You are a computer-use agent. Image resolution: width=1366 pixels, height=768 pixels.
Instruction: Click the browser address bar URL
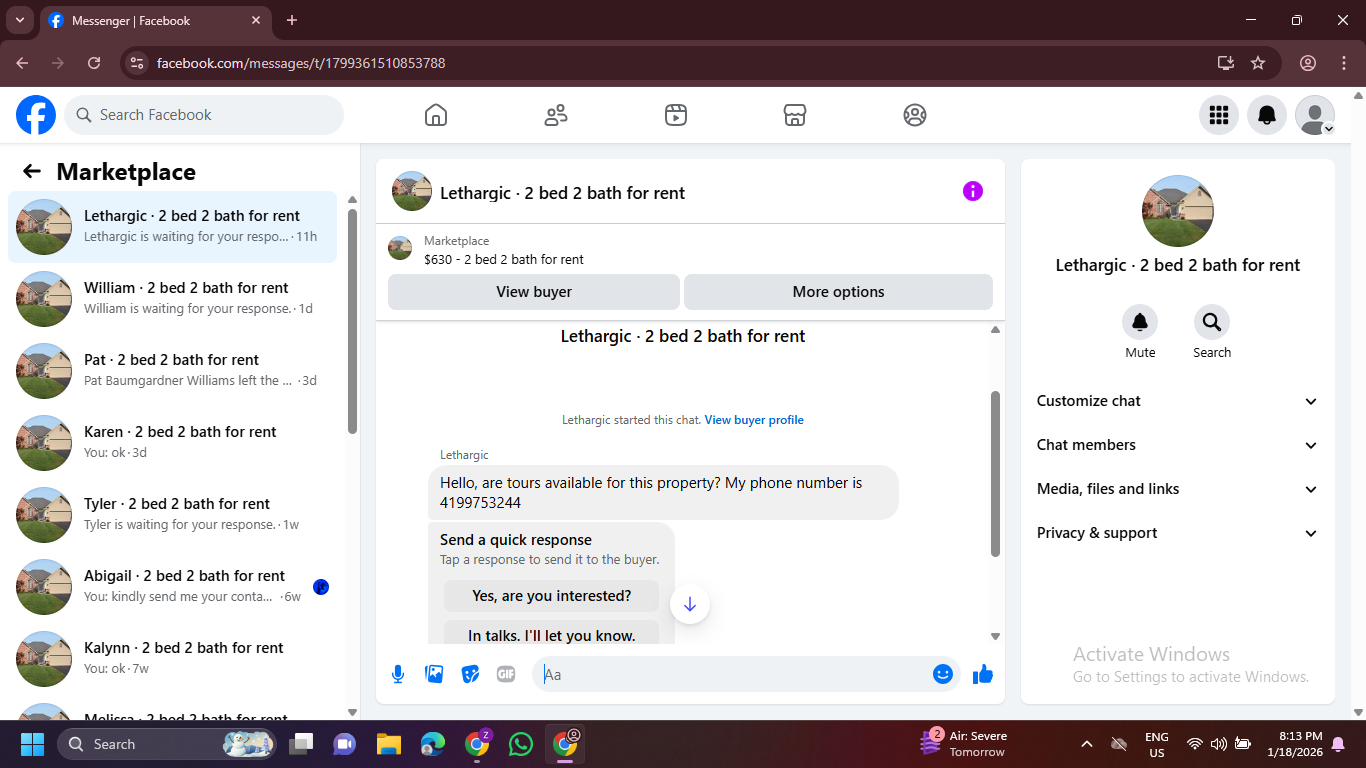pyautogui.click(x=301, y=63)
